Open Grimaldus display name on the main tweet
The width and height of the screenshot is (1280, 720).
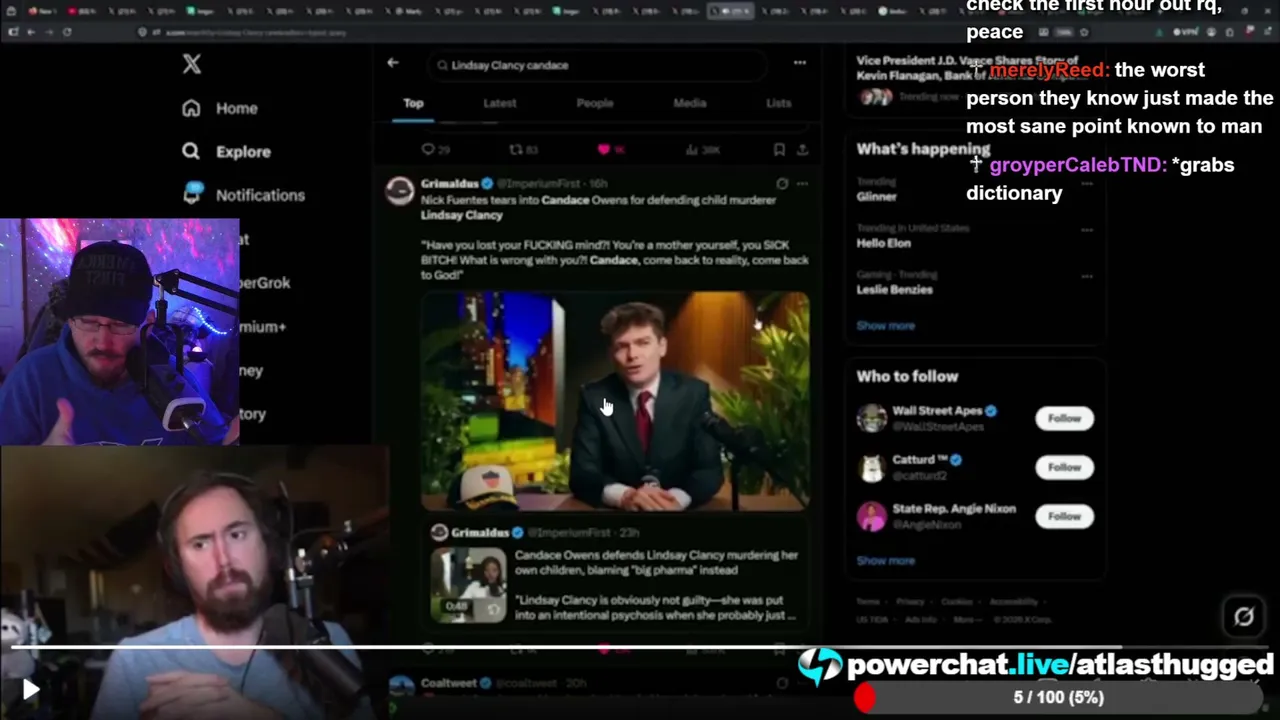point(450,184)
